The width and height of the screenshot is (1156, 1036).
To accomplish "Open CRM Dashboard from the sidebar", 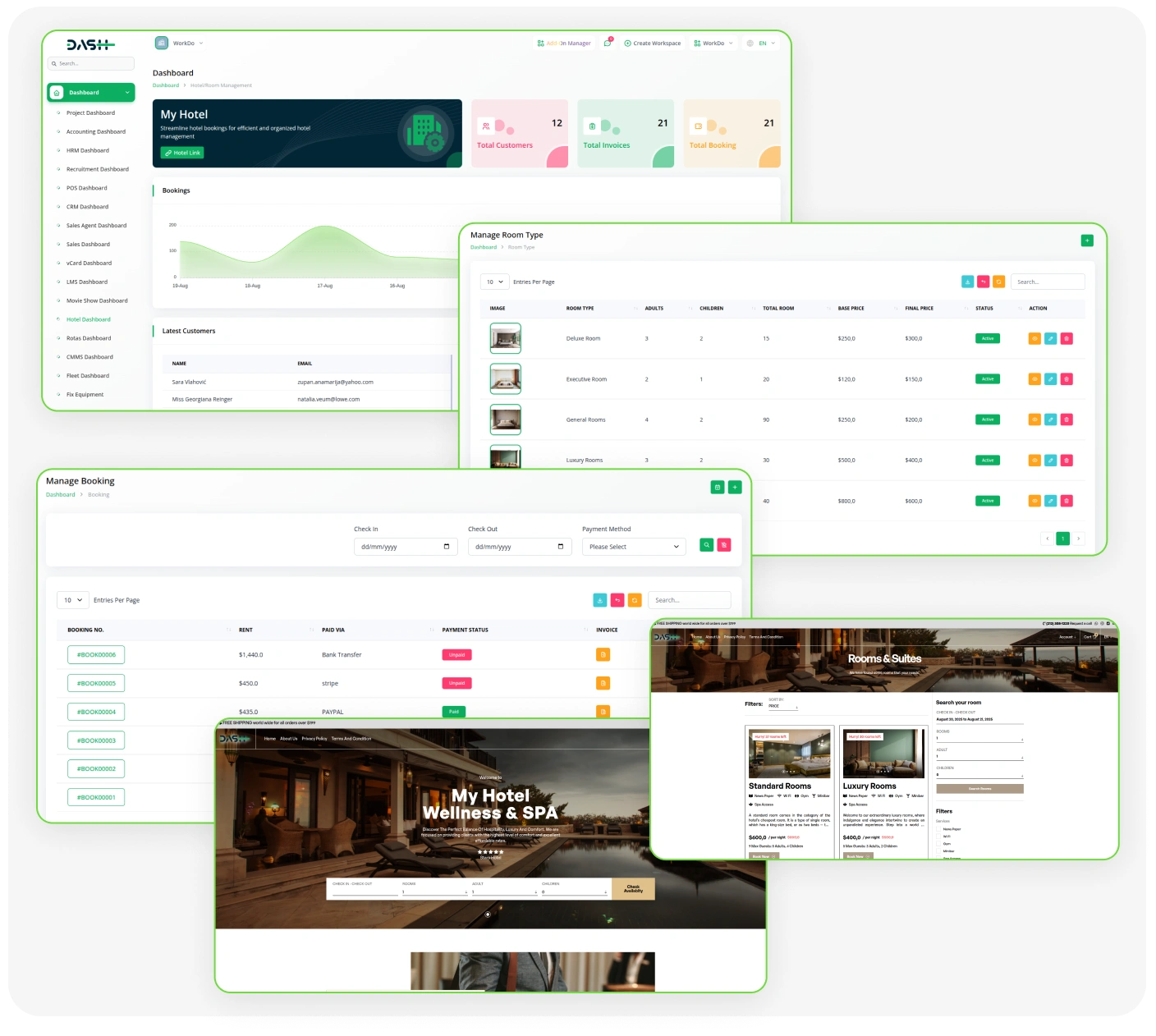I will tap(87, 207).
